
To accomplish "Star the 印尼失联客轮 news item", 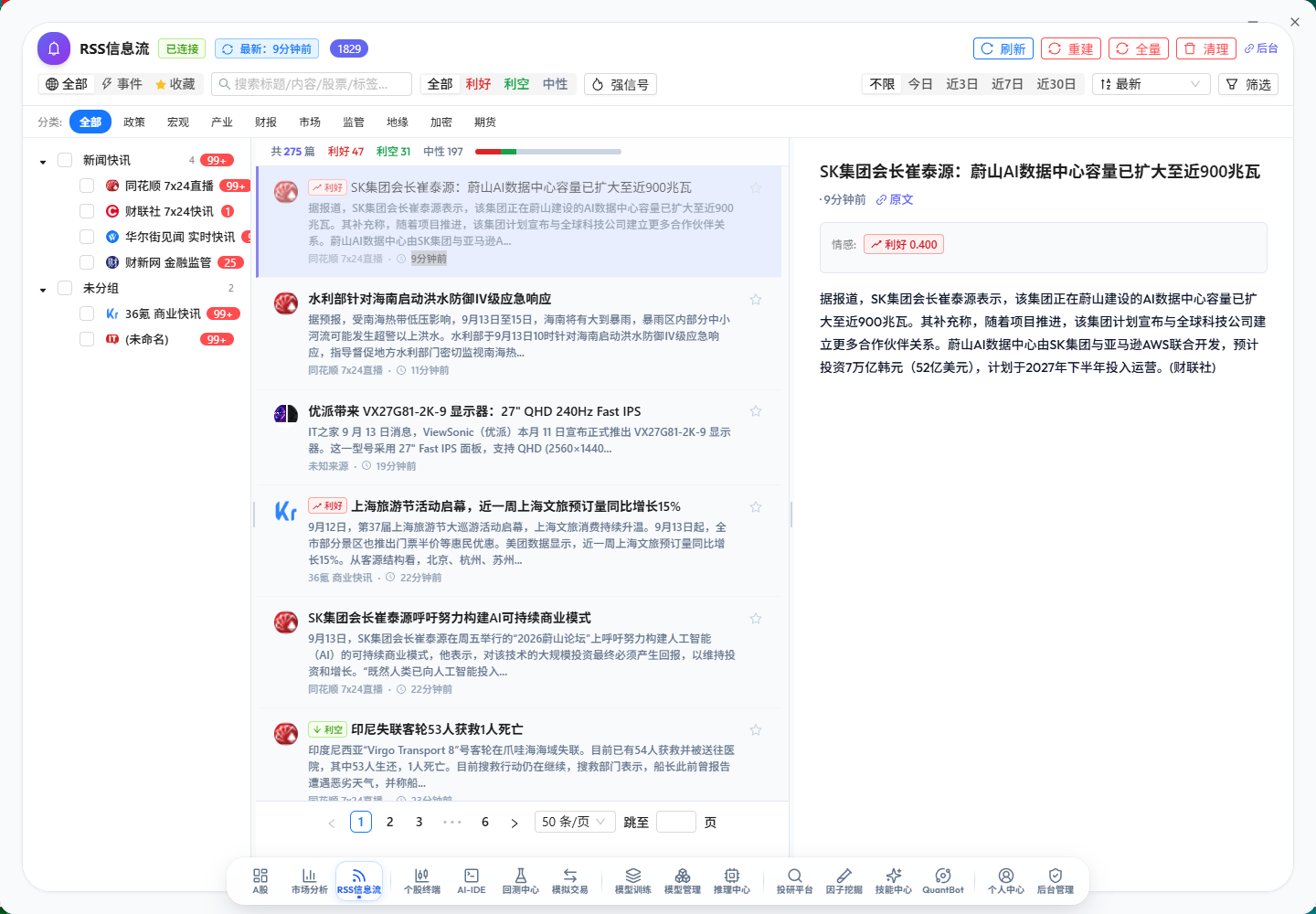I will (756, 730).
